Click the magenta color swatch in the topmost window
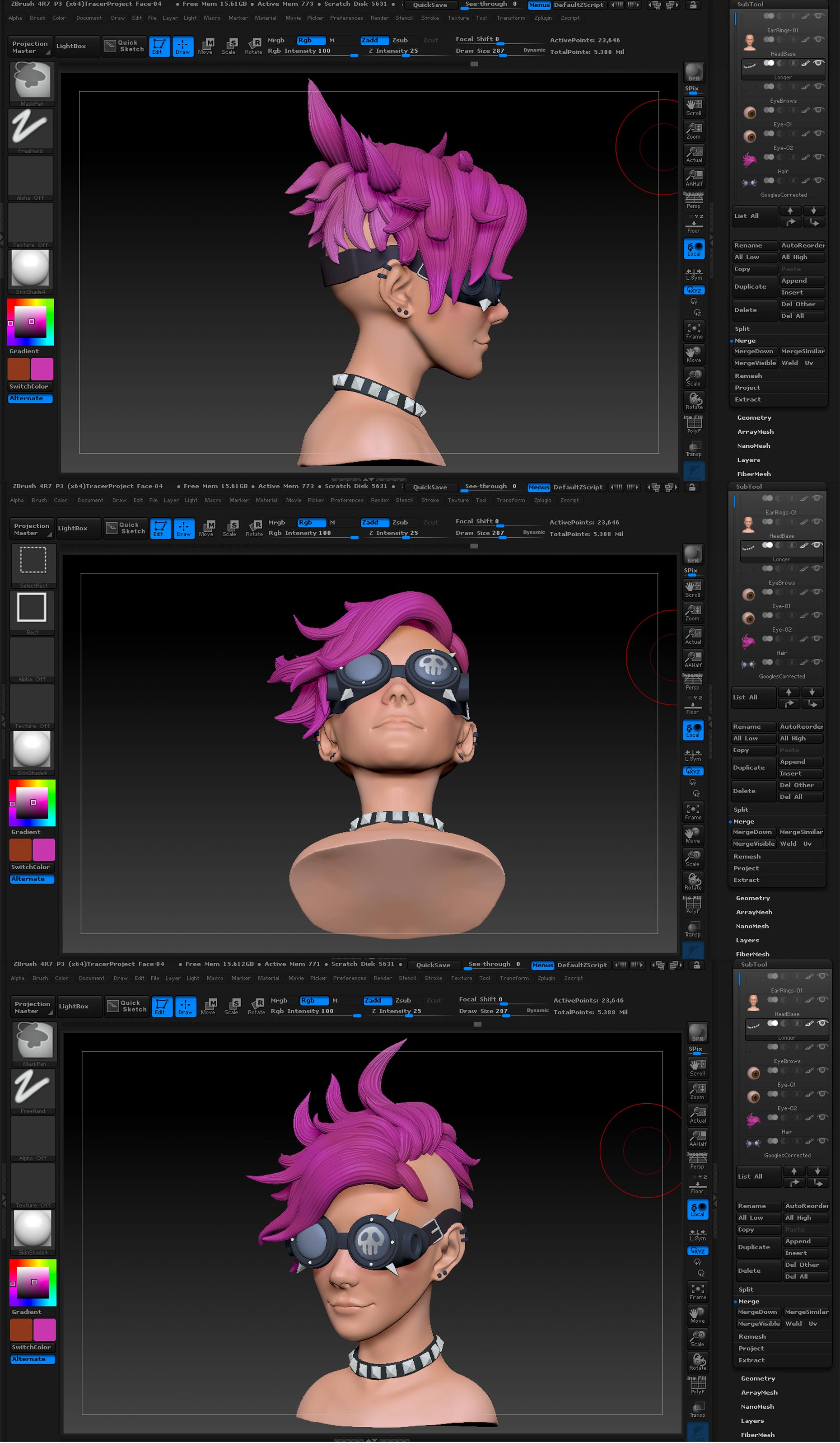 42,370
